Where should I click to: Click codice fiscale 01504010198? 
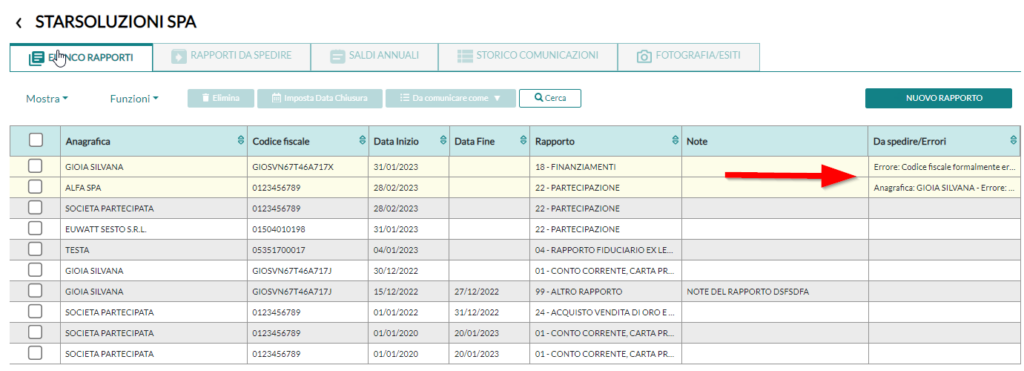coord(308,229)
